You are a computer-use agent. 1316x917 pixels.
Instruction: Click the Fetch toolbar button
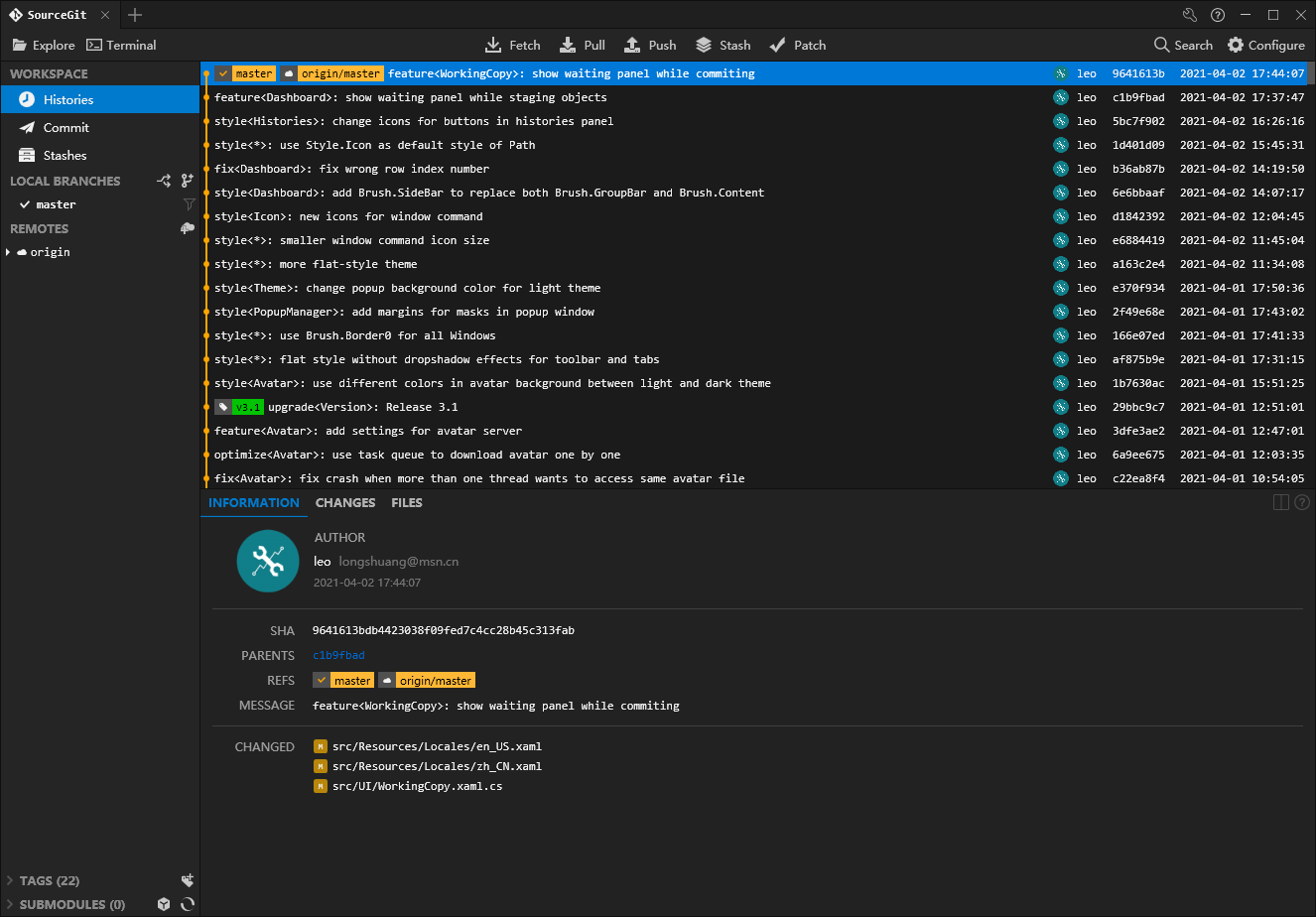pos(512,45)
